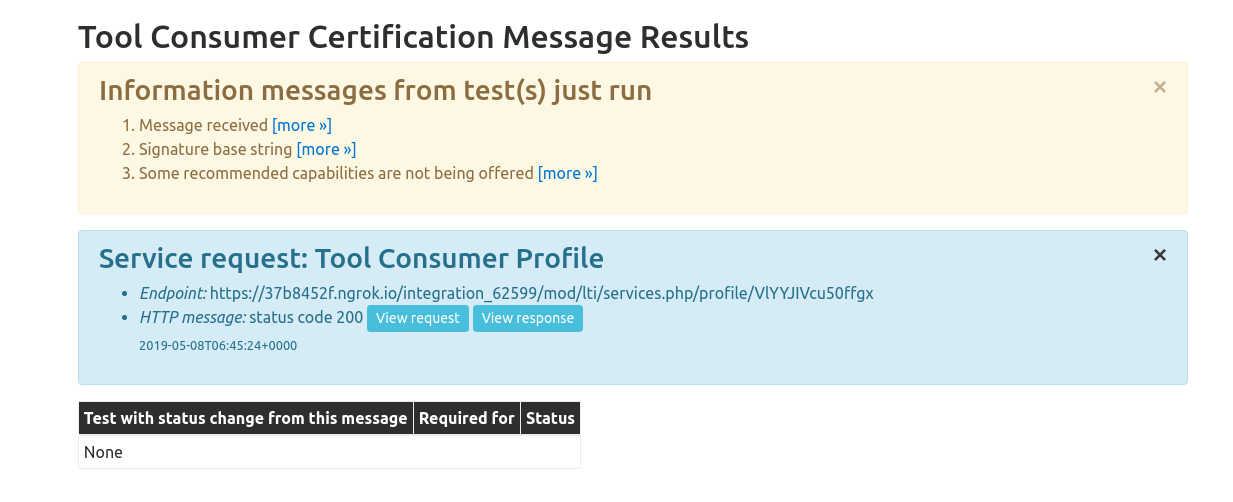Screen dimensions: 1233x502
Task: Click the Message received list item text
Action: coord(203,125)
